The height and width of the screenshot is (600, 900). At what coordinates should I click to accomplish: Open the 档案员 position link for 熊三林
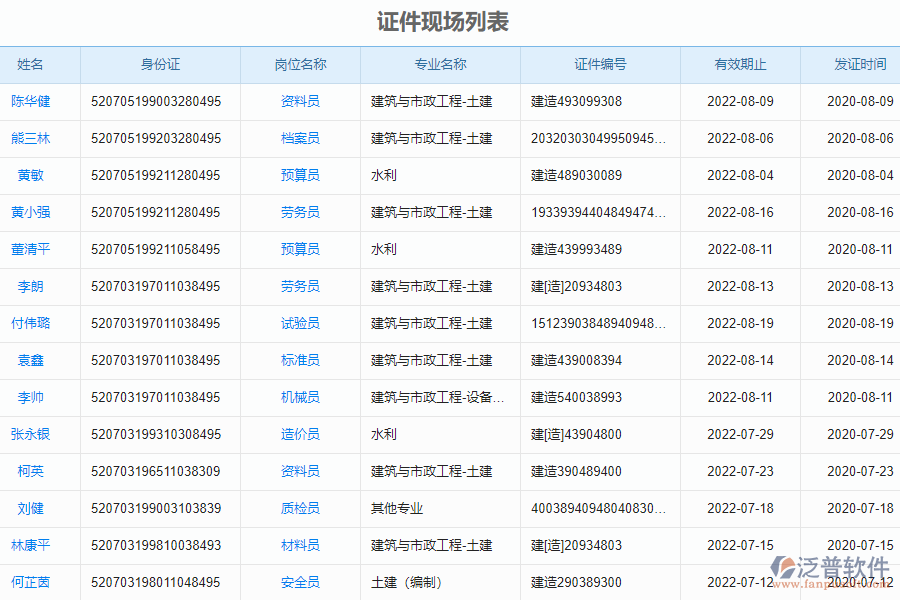pos(300,138)
